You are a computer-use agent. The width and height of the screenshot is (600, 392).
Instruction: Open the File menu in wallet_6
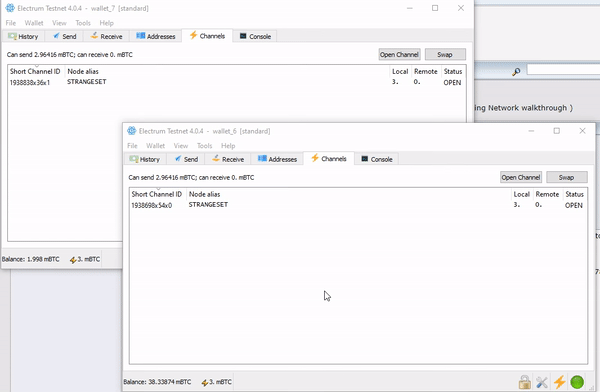(x=132, y=146)
